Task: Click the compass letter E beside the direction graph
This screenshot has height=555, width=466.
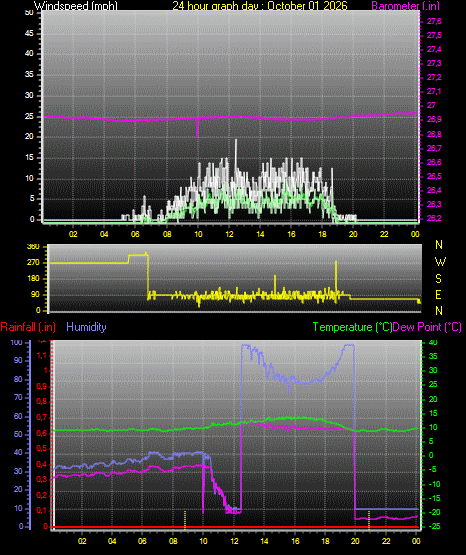Action: point(438,294)
